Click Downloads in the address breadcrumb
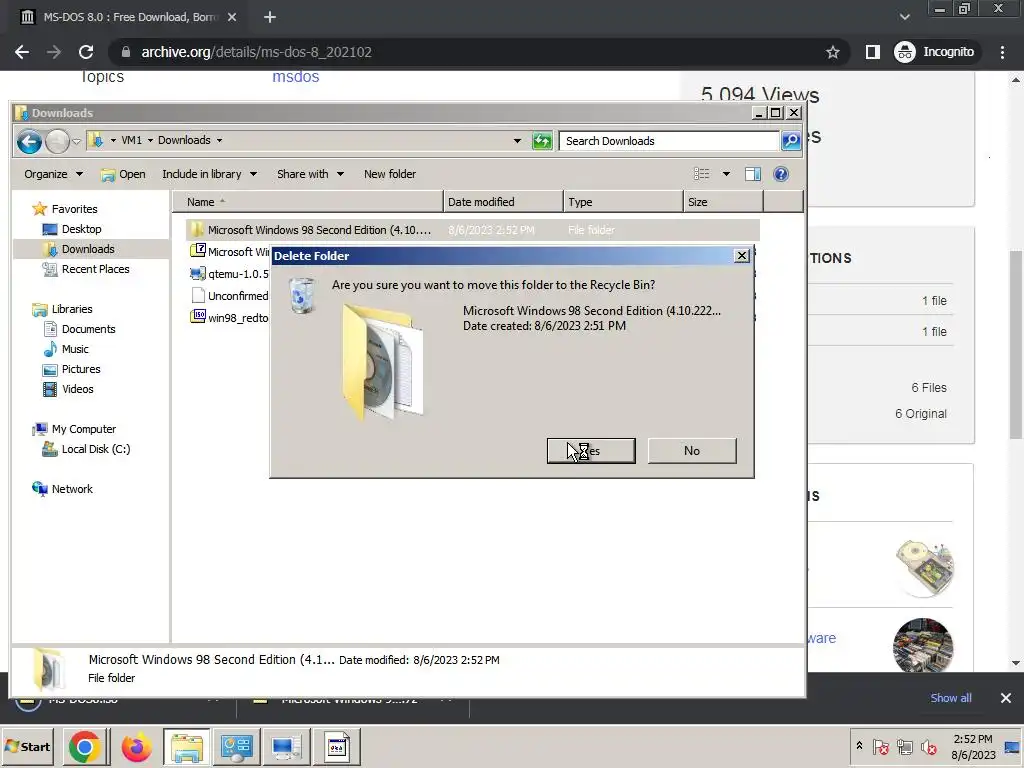 pyautogui.click(x=184, y=140)
